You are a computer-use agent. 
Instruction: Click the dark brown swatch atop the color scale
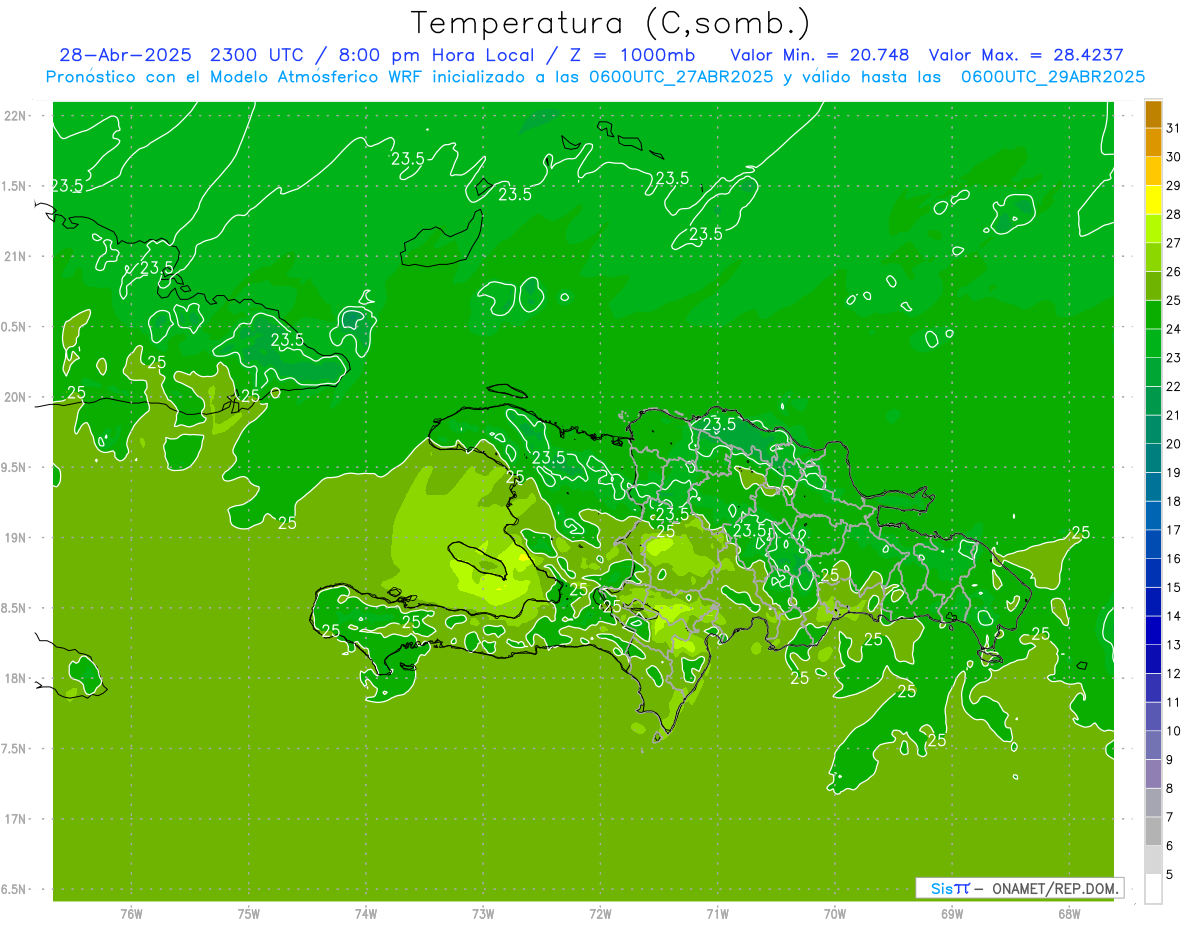pyautogui.click(x=1153, y=114)
